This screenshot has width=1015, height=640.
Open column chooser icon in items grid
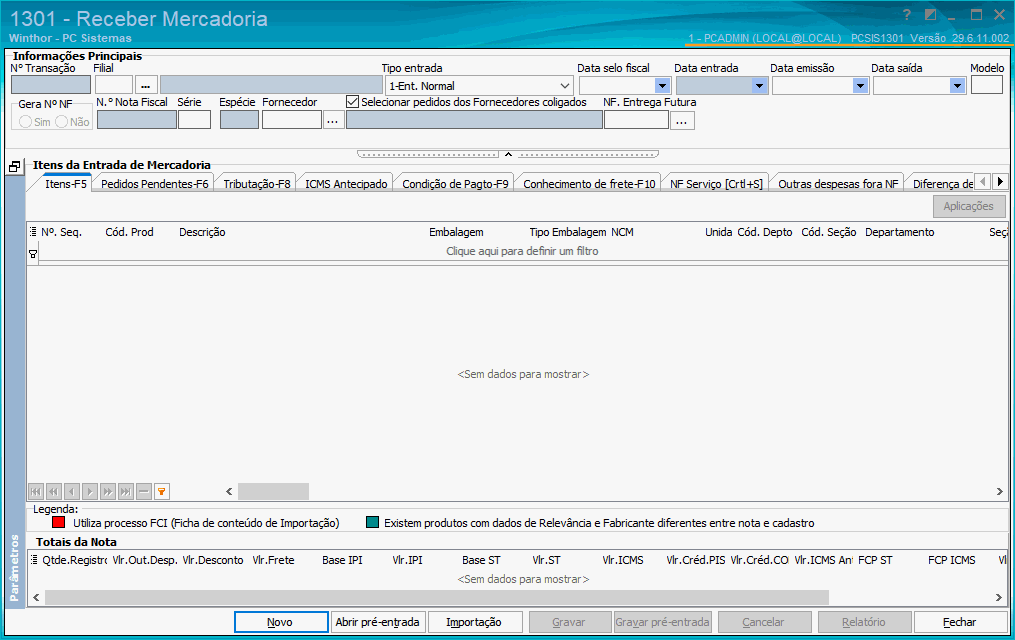(33, 232)
